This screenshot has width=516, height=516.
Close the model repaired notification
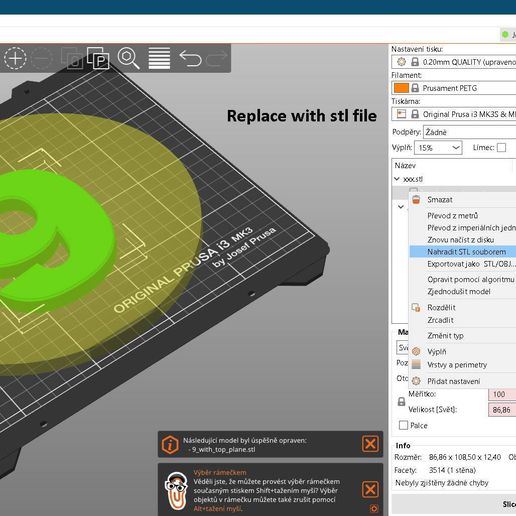[x=370, y=444]
